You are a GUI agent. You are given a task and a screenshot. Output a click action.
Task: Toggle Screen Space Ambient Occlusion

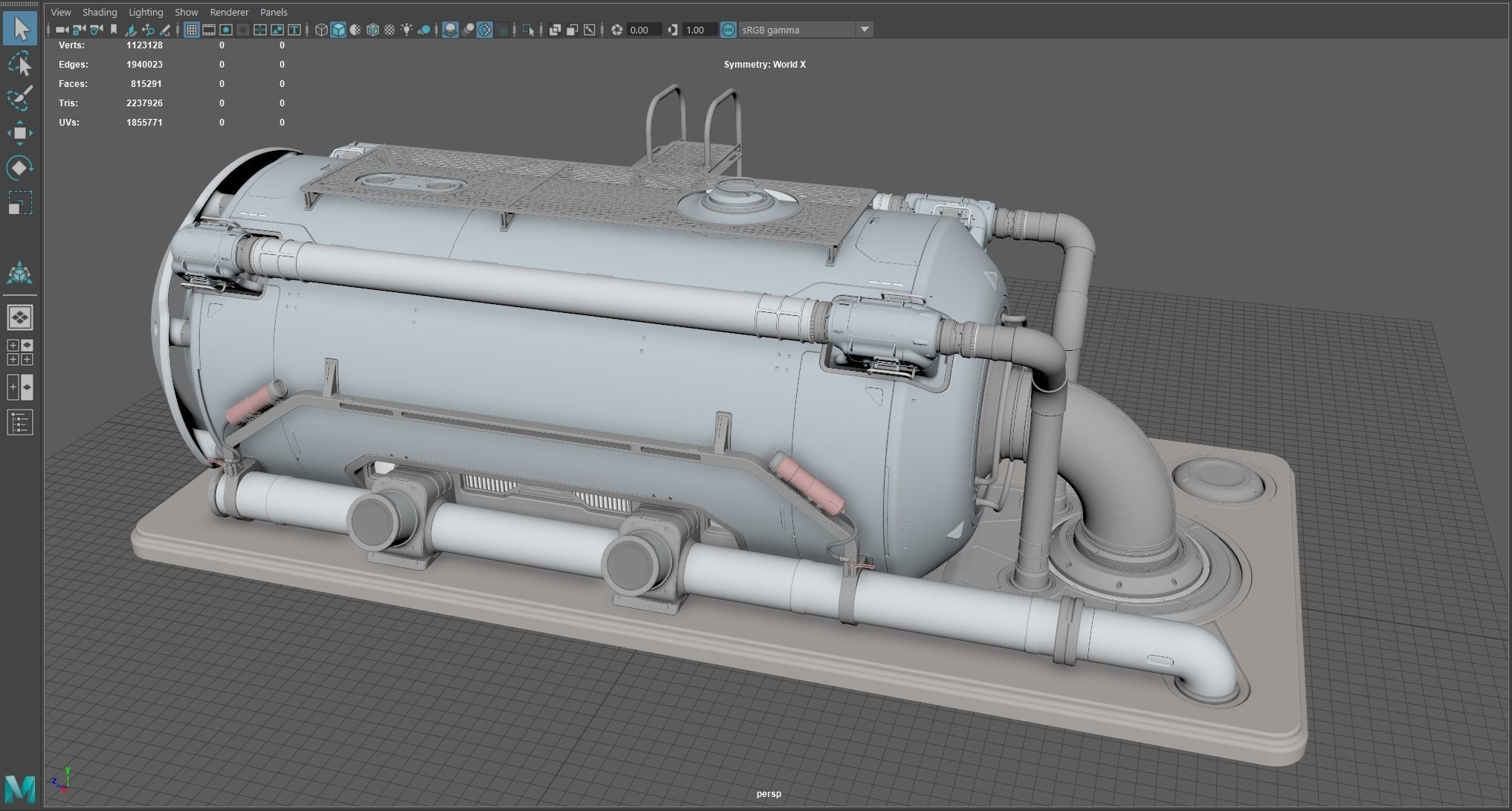[450, 30]
